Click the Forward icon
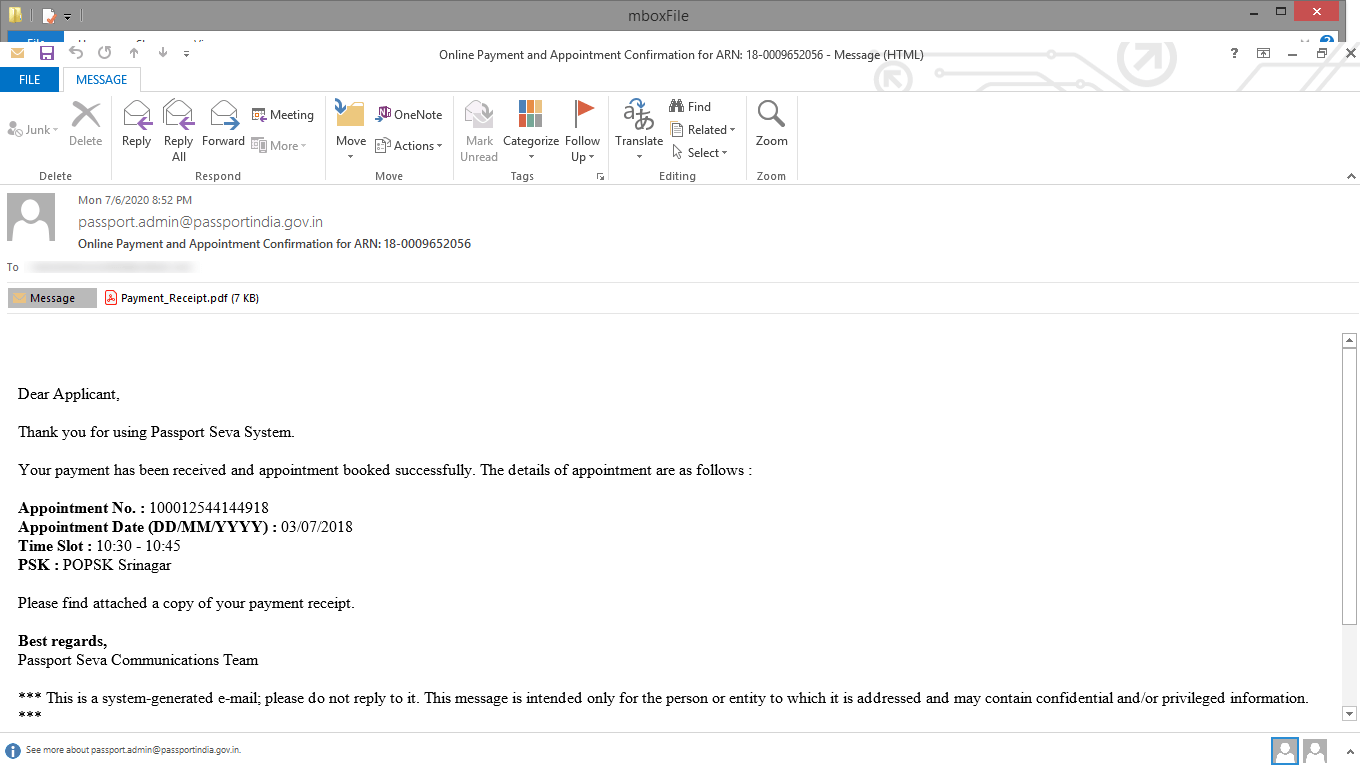 click(x=223, y=128)
